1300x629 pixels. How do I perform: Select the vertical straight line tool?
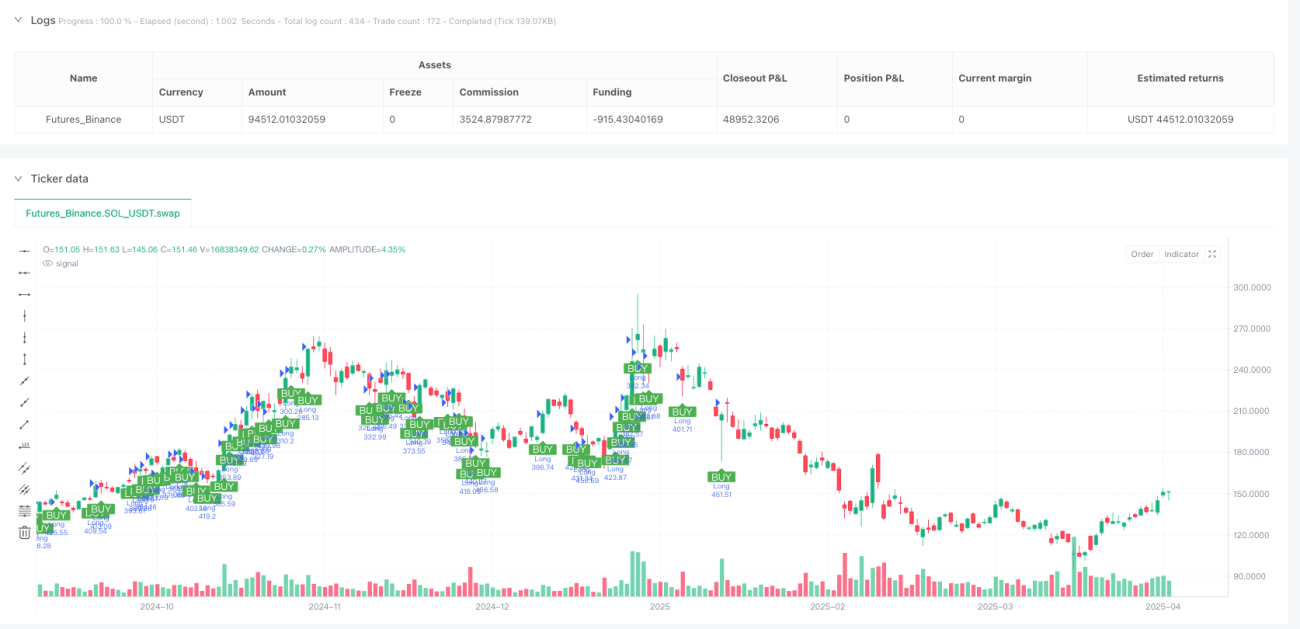point(25,315)
